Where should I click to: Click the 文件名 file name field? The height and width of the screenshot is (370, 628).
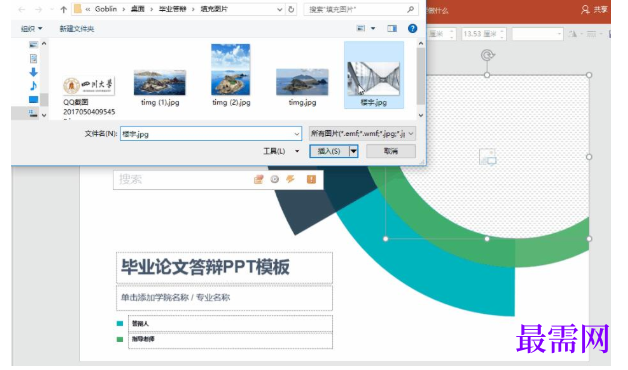211,134
